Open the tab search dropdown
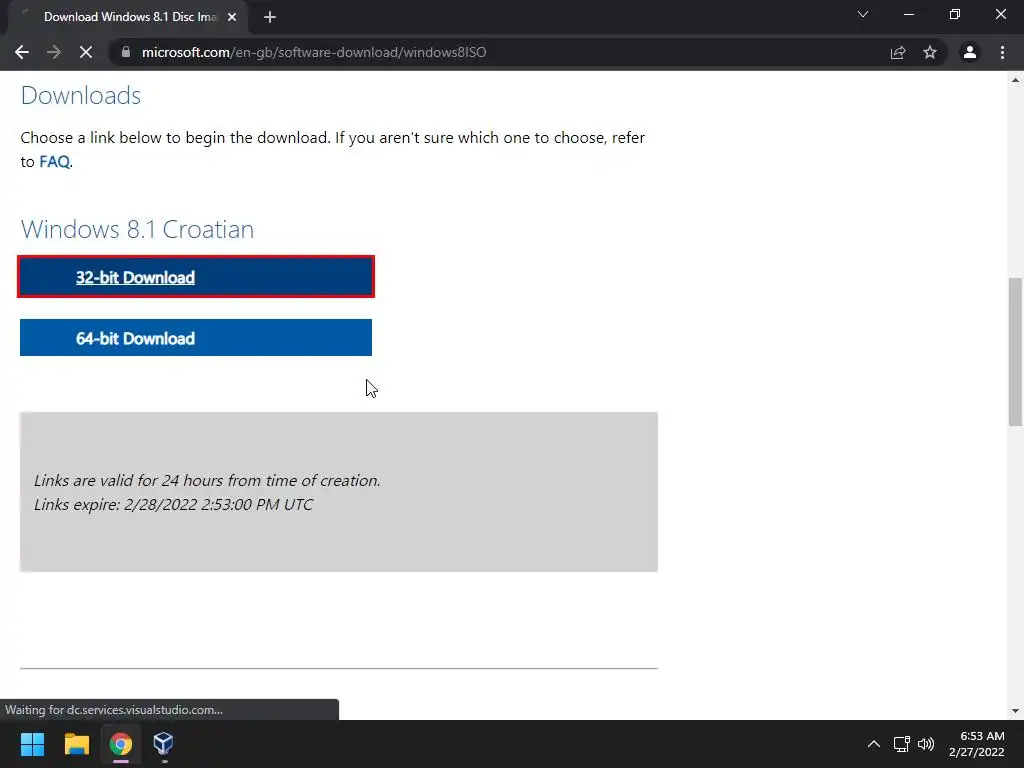The width and height of the screenshot is (1024, 768). pyautogui.click(x=863, y=14)
